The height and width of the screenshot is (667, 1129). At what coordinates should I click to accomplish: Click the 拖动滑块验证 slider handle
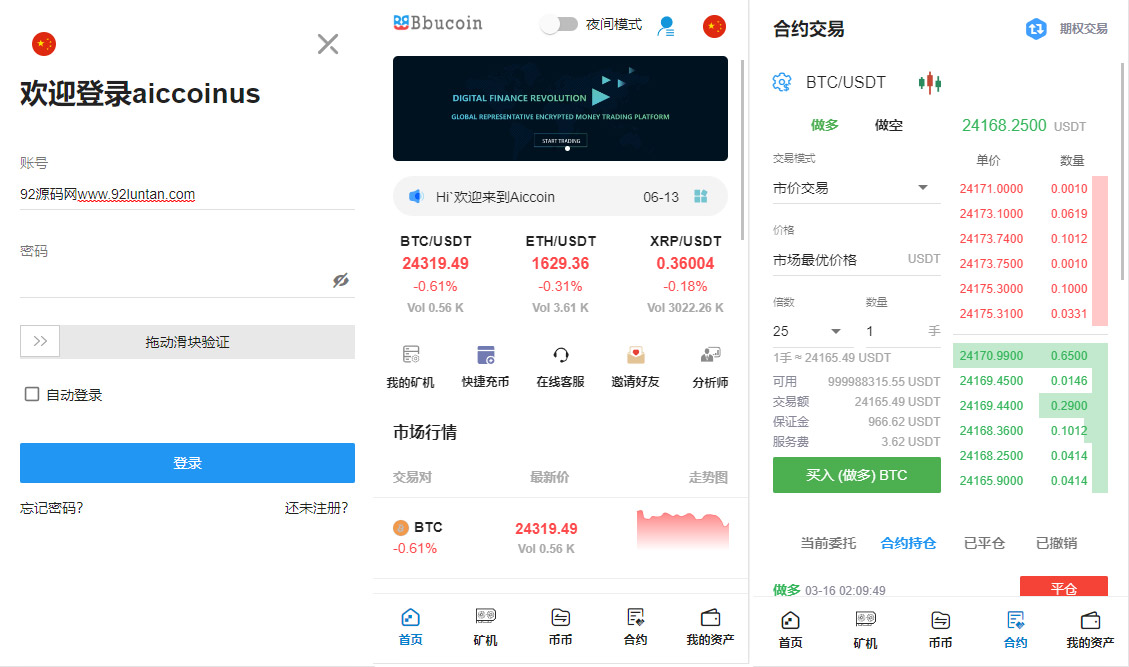pos(40,342)
